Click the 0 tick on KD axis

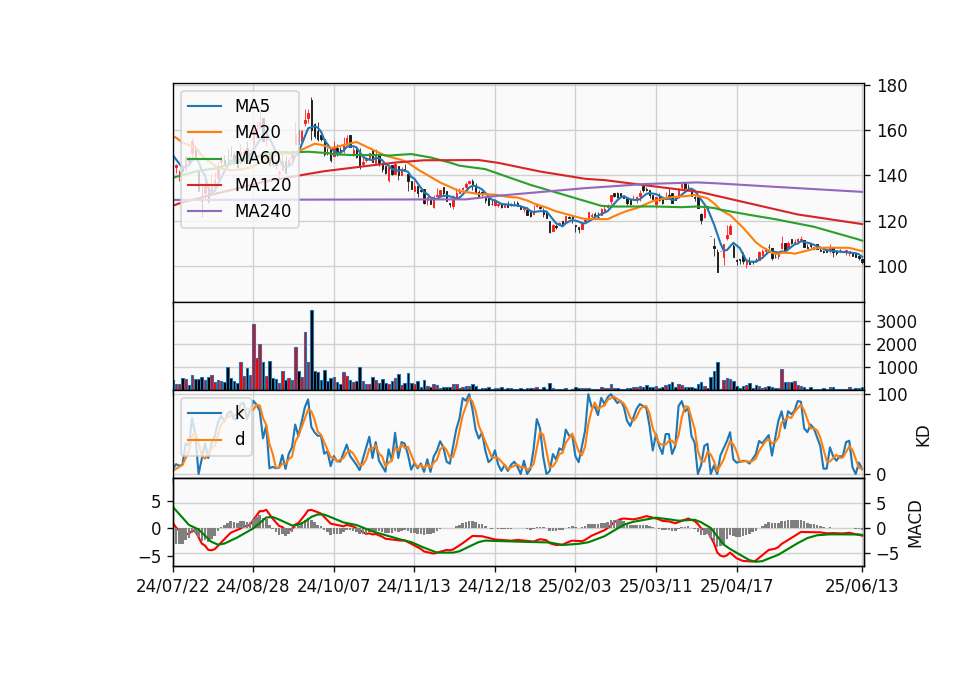point(882,474)
